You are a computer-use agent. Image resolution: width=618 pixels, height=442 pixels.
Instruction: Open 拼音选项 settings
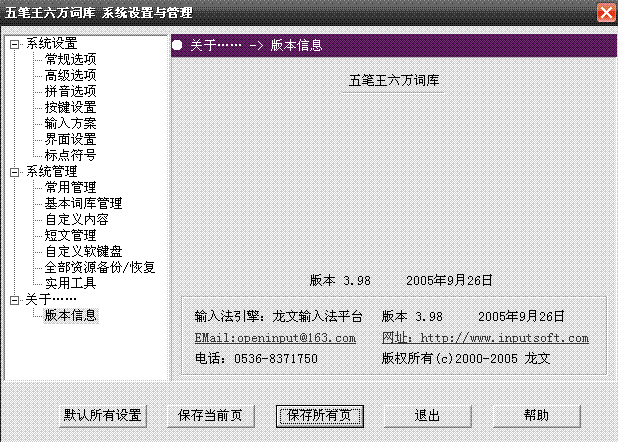click(x=70, y=91)
